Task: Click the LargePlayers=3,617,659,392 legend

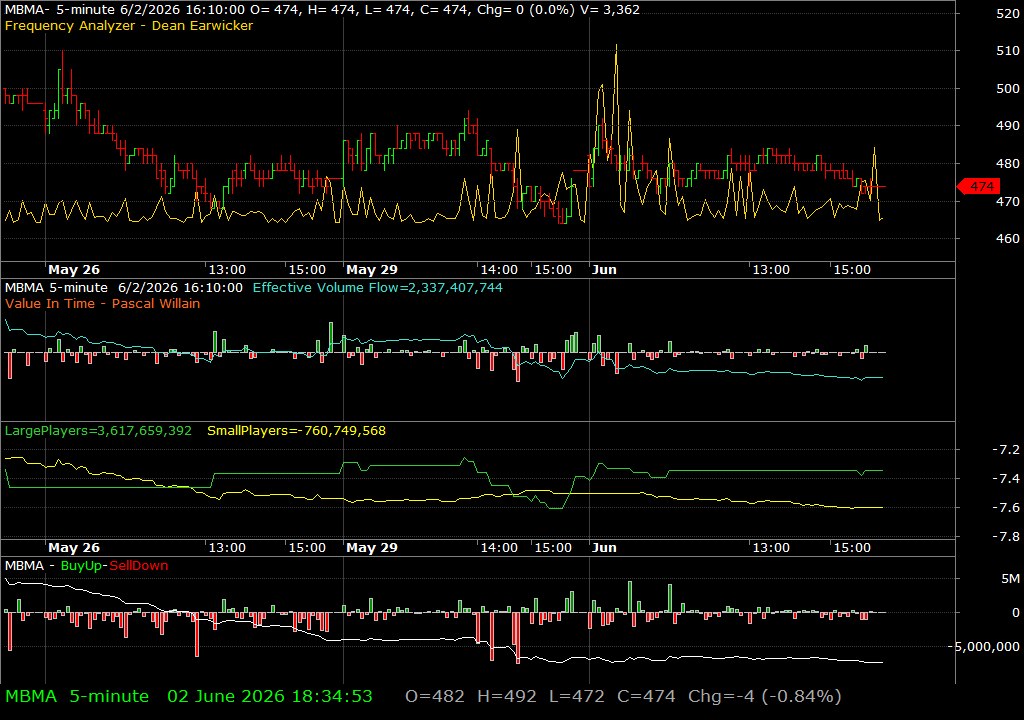Action: pyautogui.click(x=98, y=431)
